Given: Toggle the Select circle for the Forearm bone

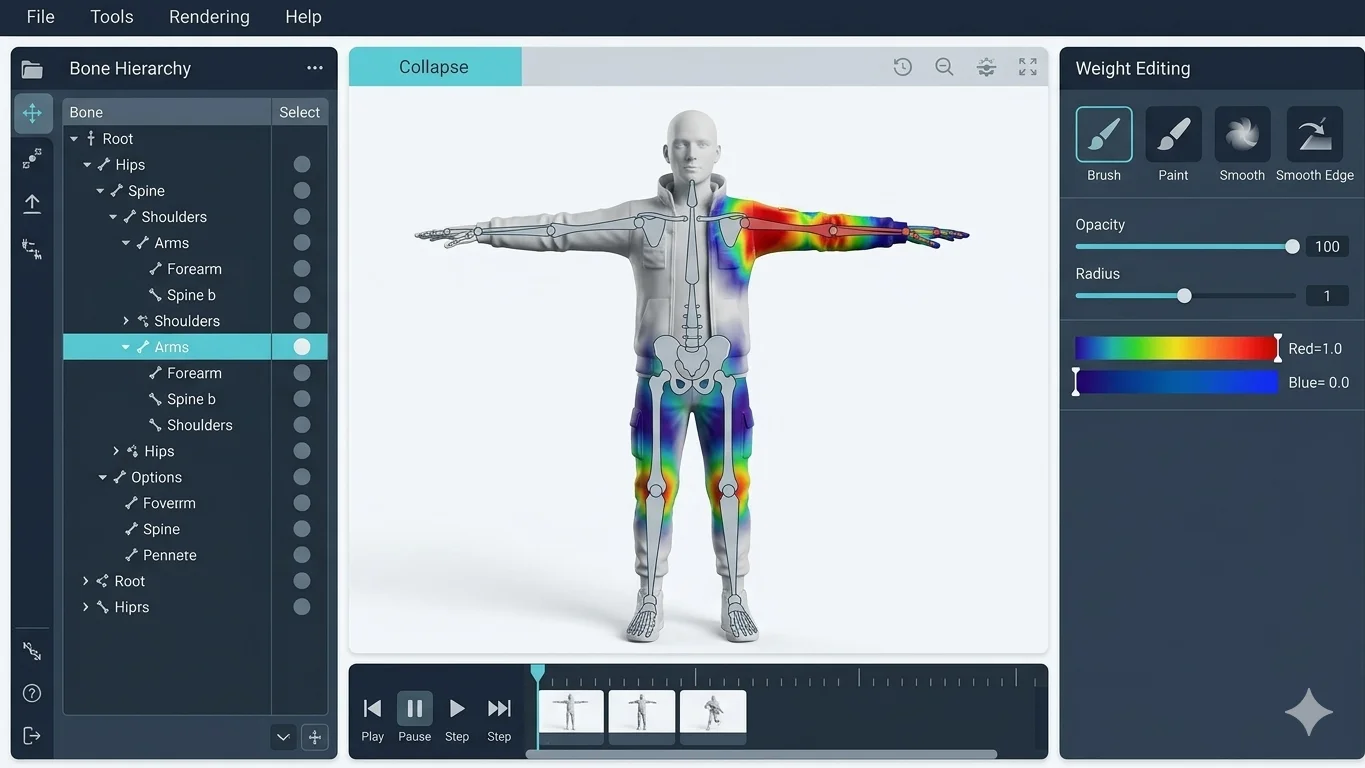Looking at the screenshot, I should (x=301, y=268).
